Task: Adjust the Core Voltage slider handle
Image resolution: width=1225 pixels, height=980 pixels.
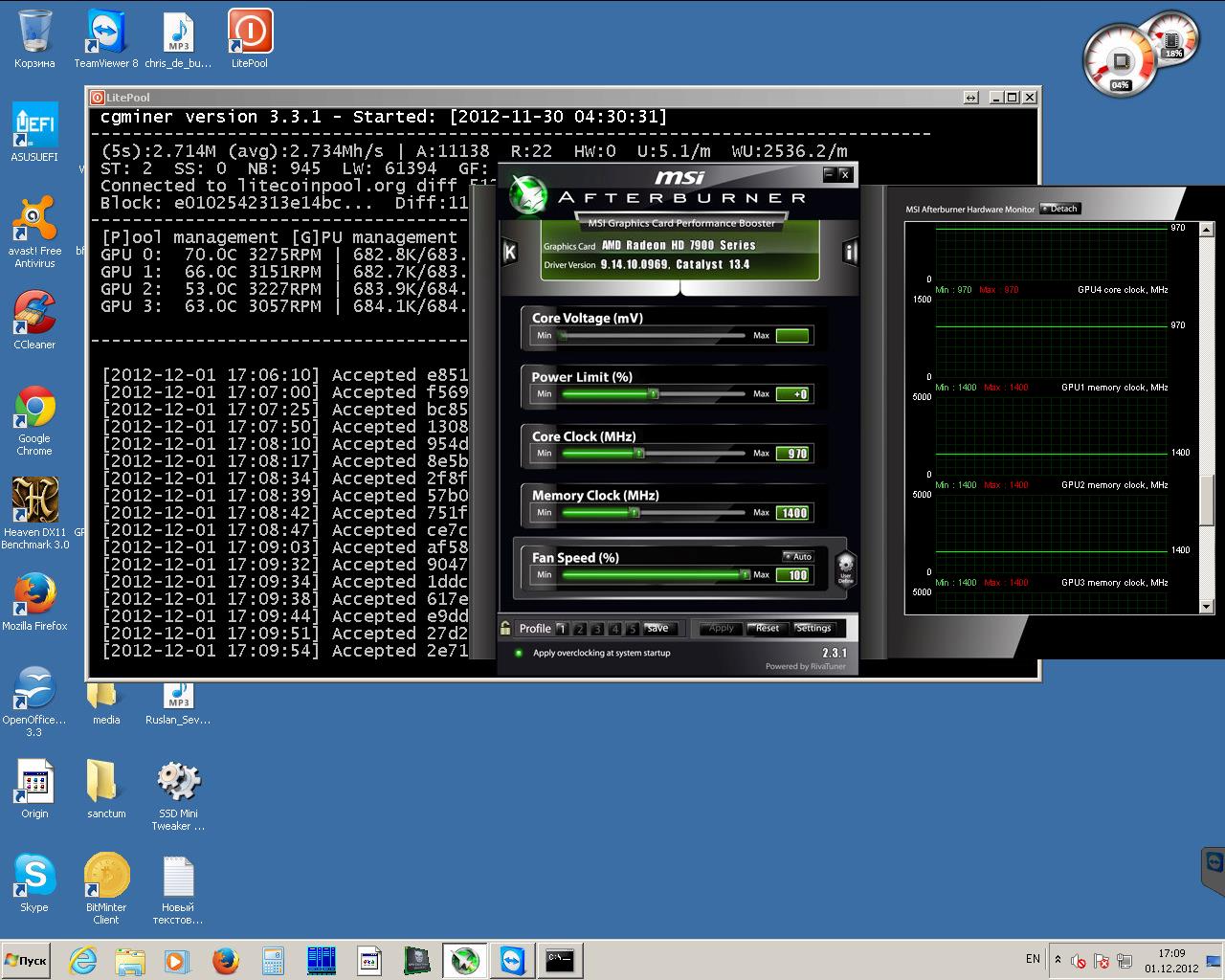Action: (563, 336)
